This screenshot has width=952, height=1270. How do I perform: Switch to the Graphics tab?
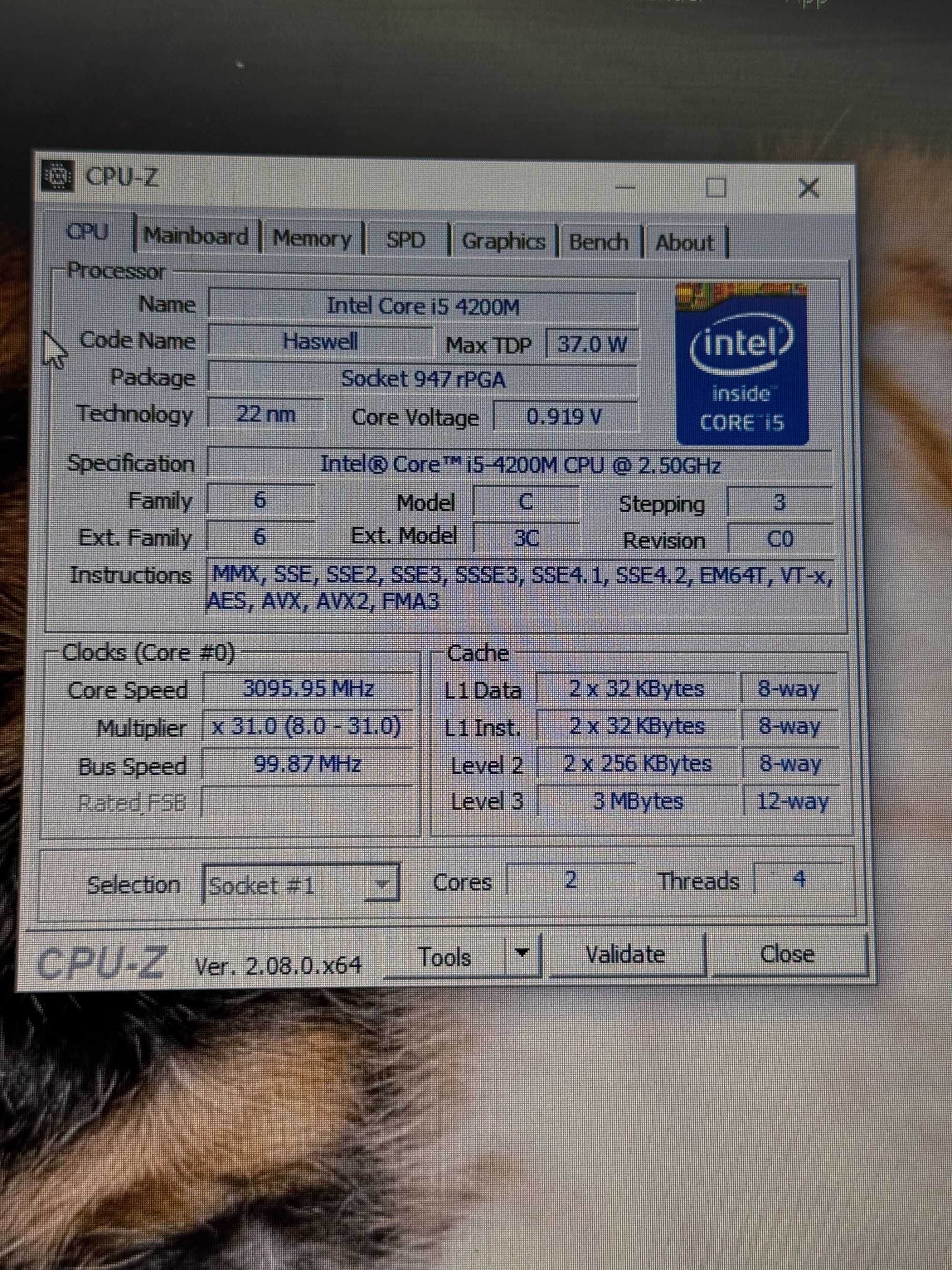pos(503,242)
